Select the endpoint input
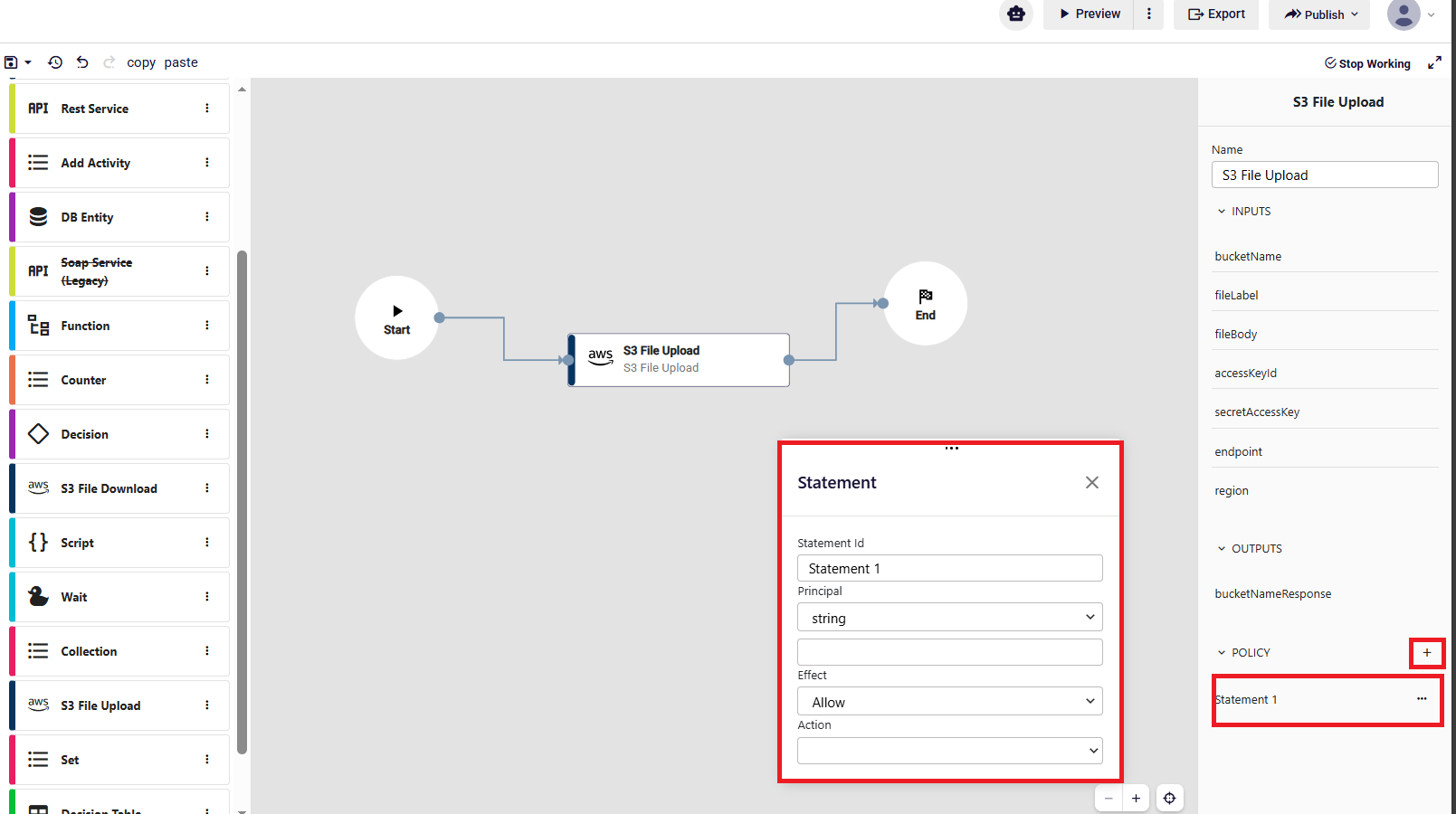1456x814 pixels. (x=1325, y=452)
